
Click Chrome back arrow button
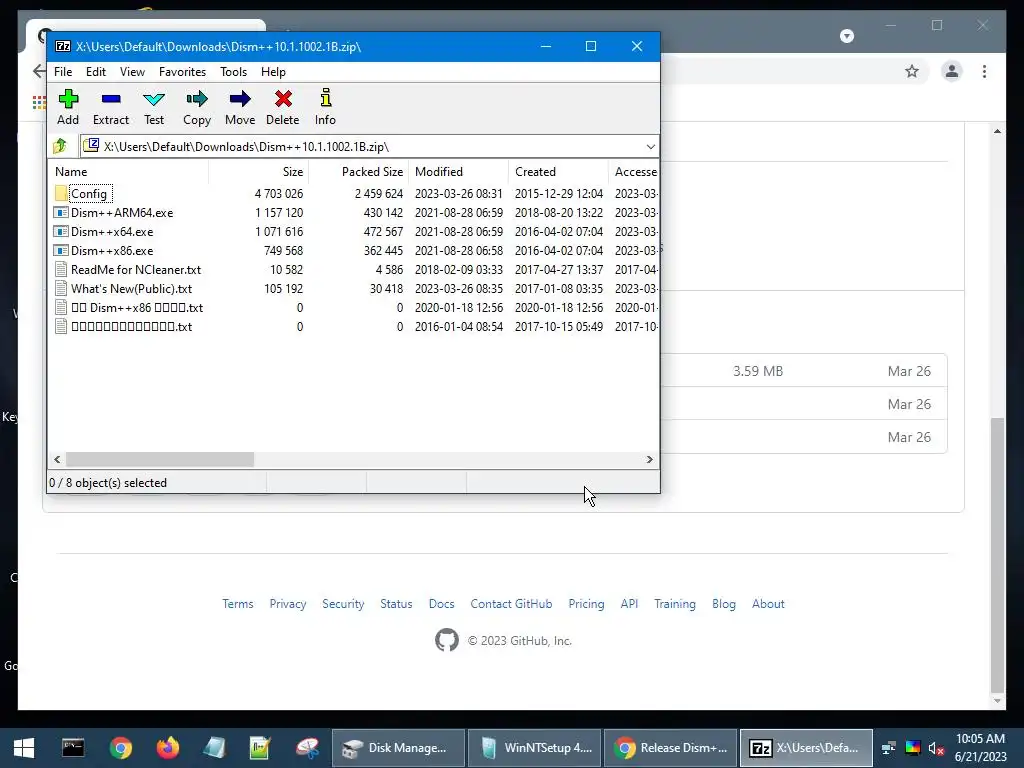39,71
